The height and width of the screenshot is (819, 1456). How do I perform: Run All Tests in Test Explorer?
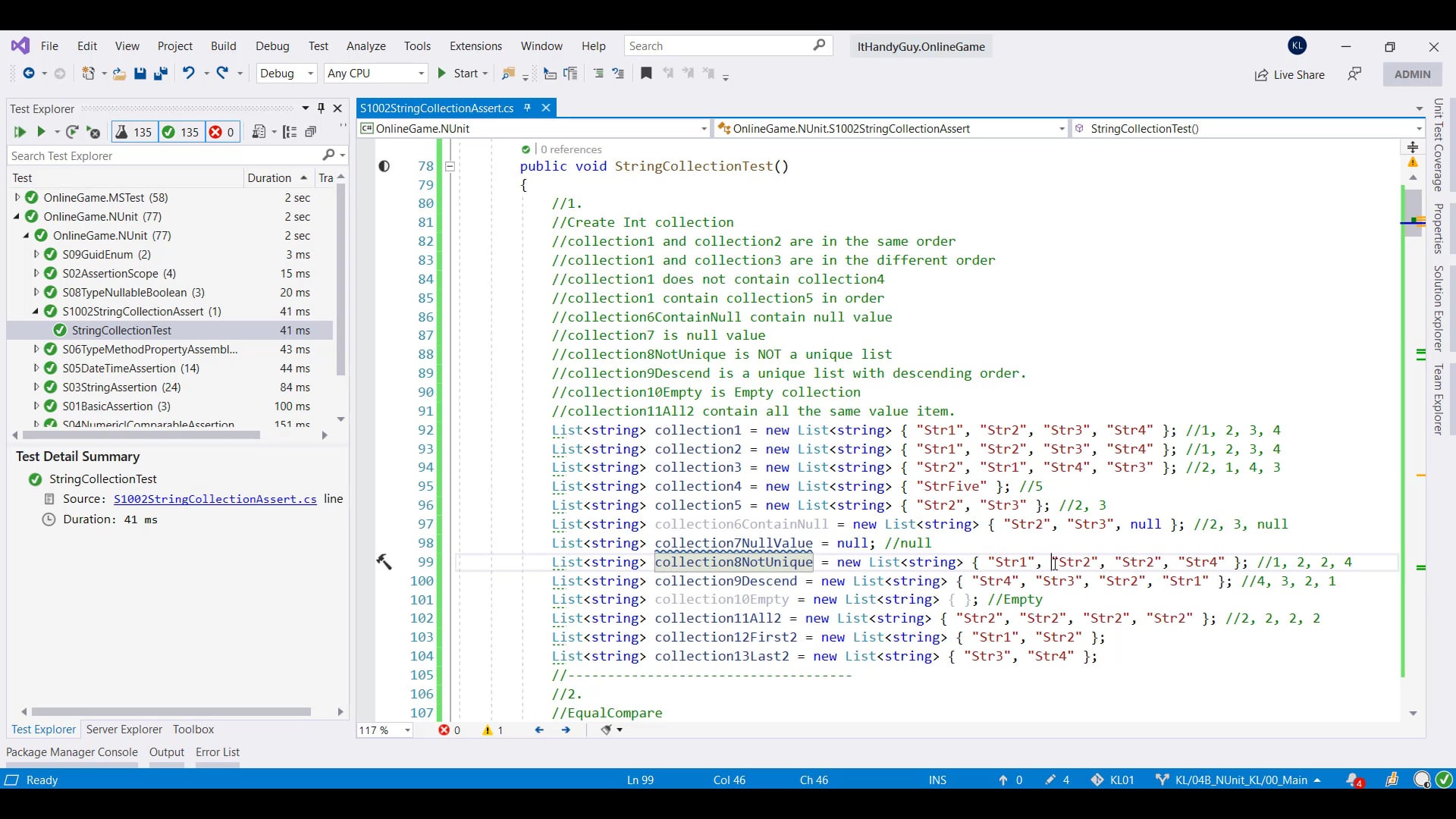click(x=19, y=132)
